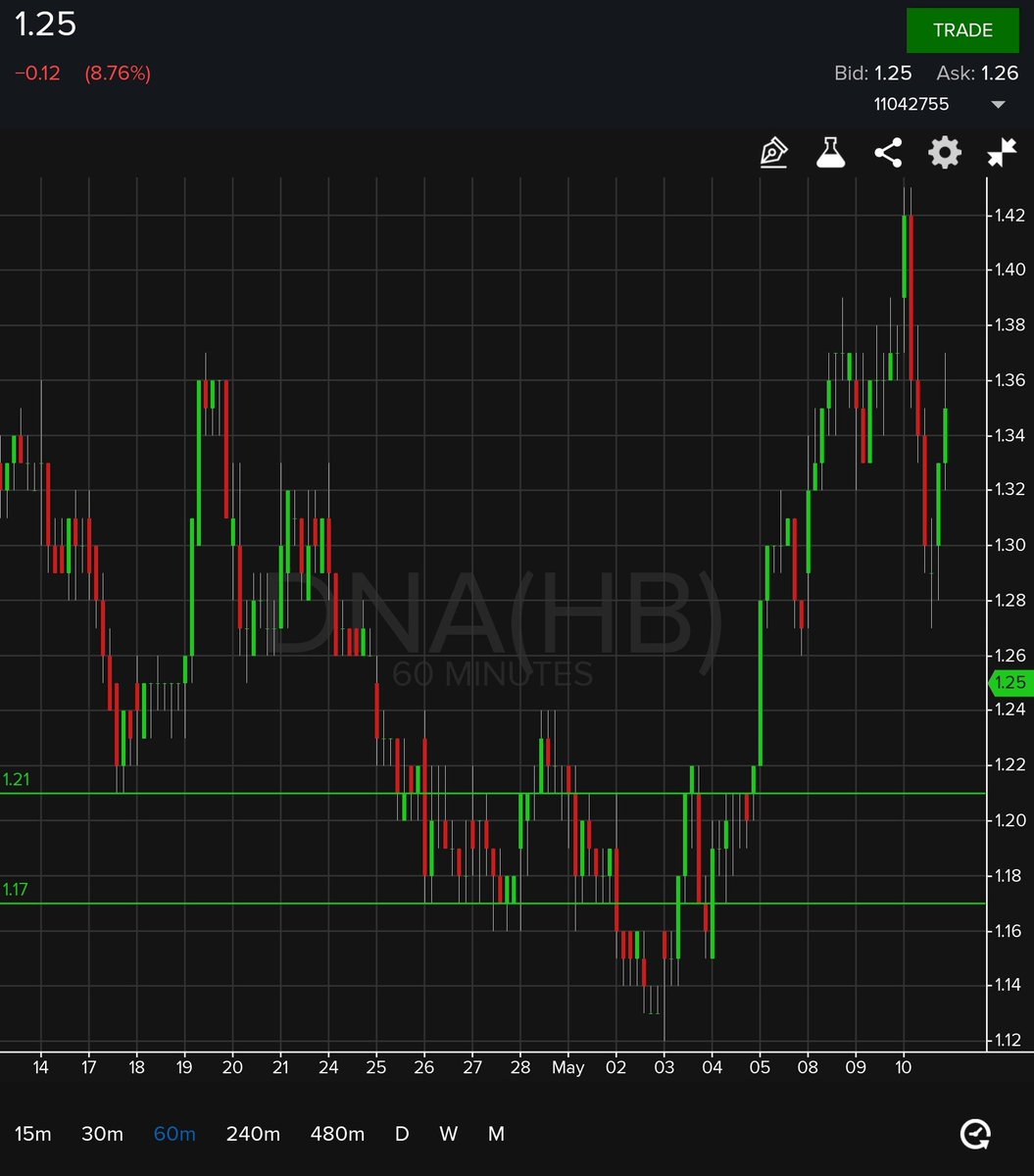Switch to the 15m timeframe
This screenshot has height=1176, width=1034.
pyautogui.click(x=32, y=1134)
